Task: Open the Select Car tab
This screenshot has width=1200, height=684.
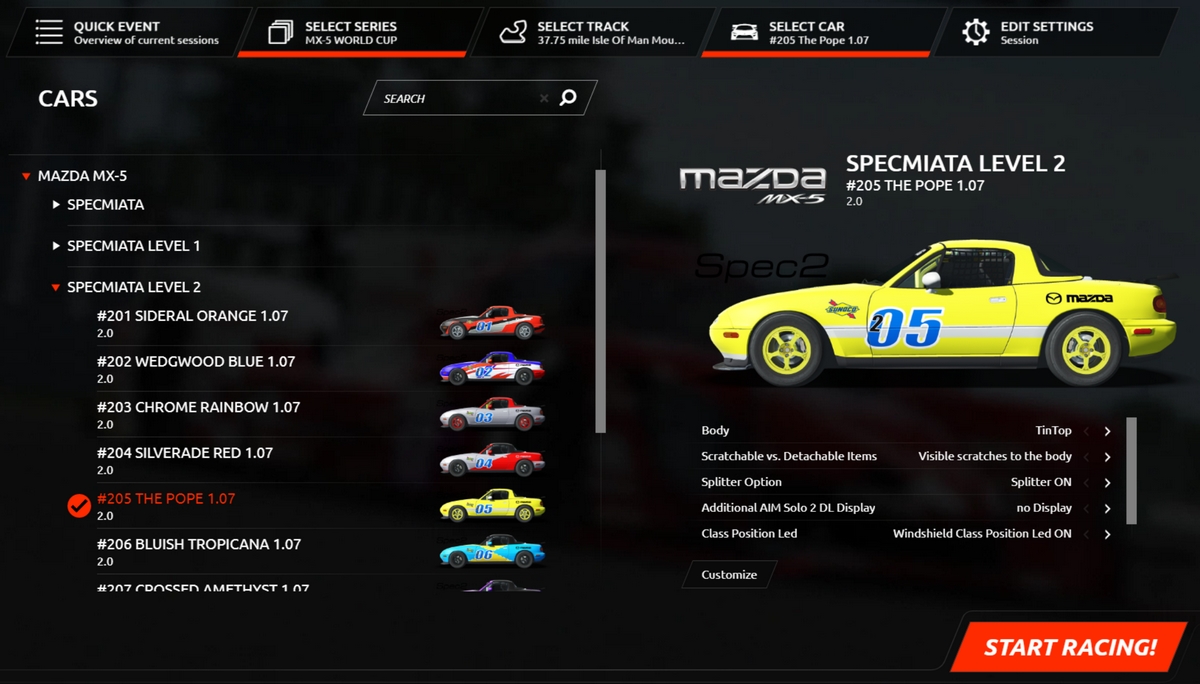Action: click(824, 33)
